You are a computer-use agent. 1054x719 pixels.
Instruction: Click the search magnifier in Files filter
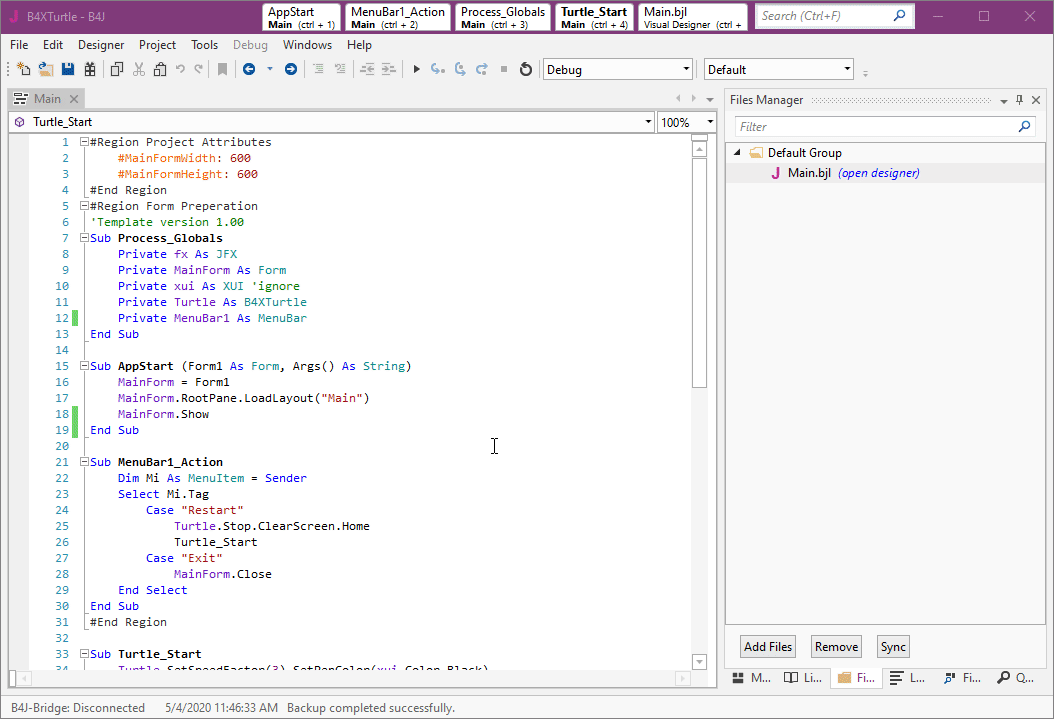(x=1024, y=127)
